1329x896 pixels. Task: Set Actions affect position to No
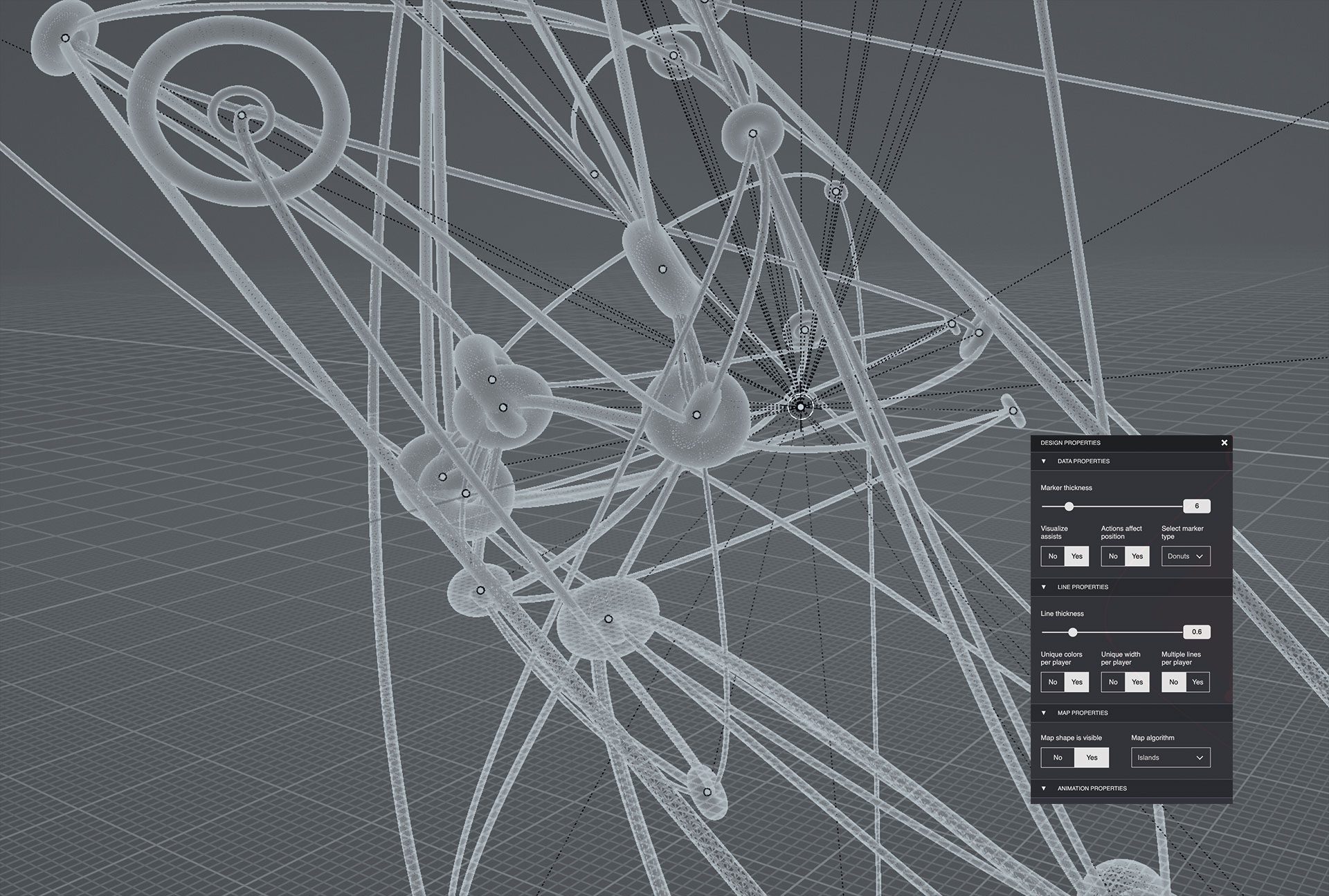pos(1113,556)
